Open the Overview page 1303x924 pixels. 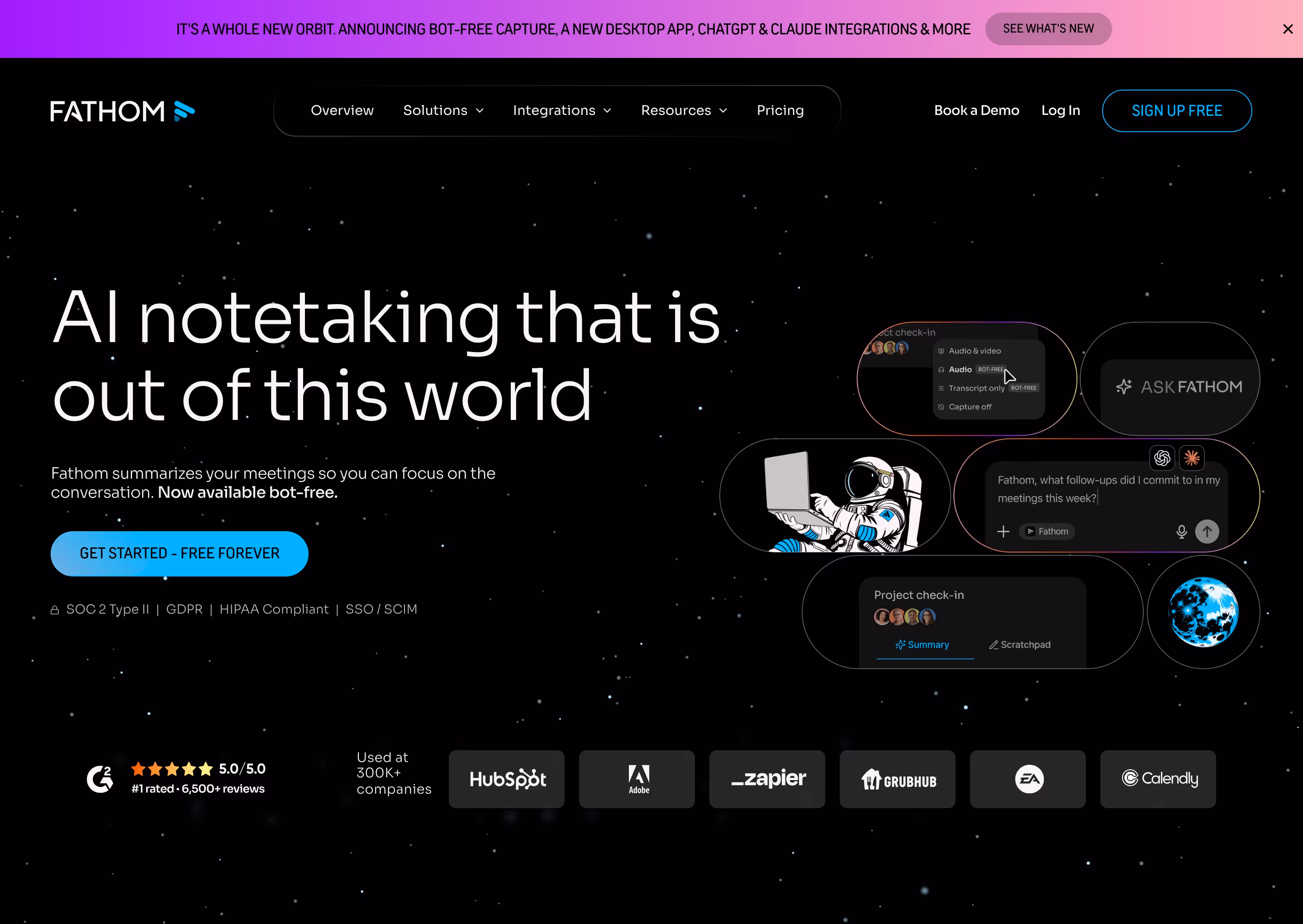(x=342, y=110)
